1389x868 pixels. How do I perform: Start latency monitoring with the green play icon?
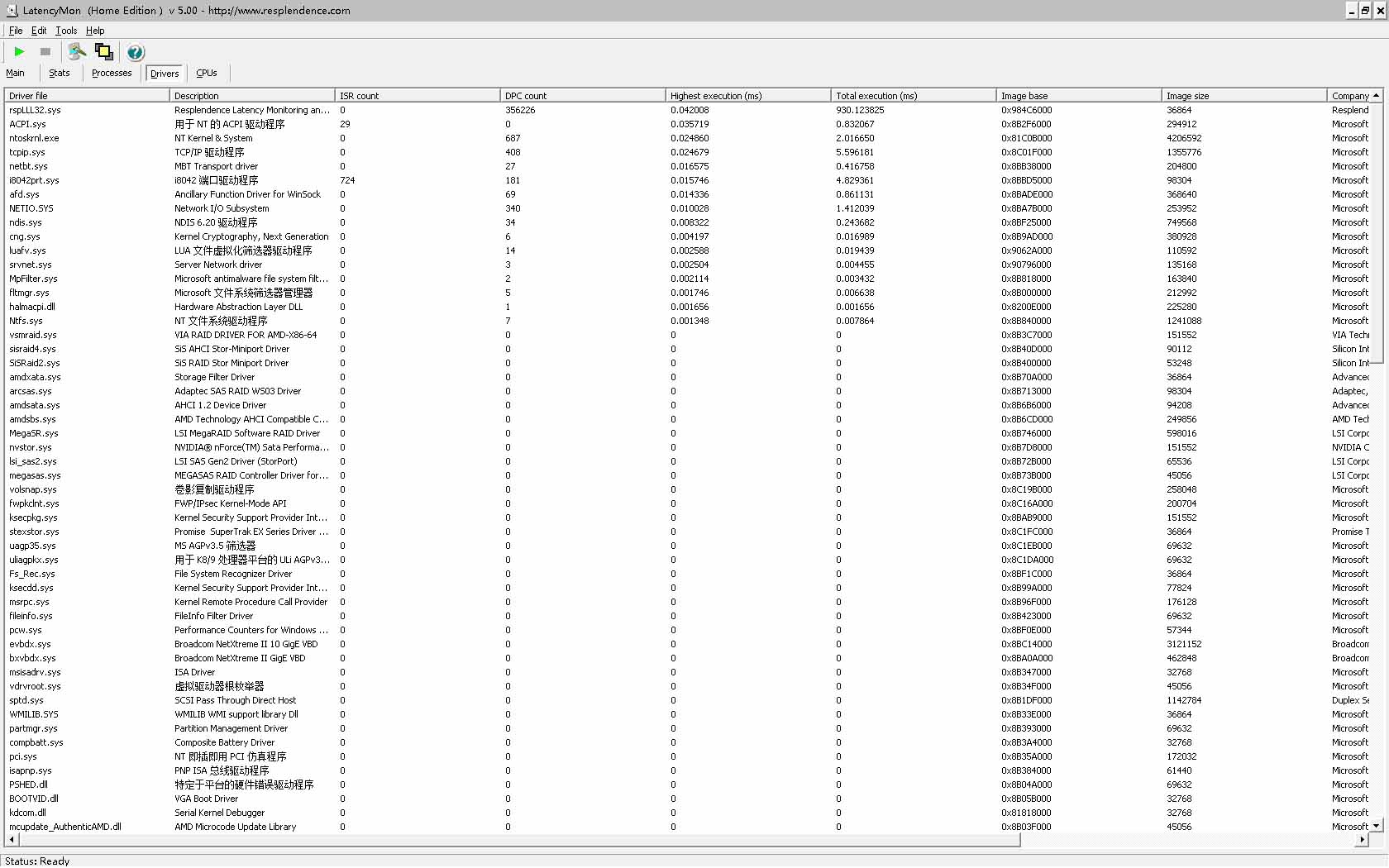(19, 52)
